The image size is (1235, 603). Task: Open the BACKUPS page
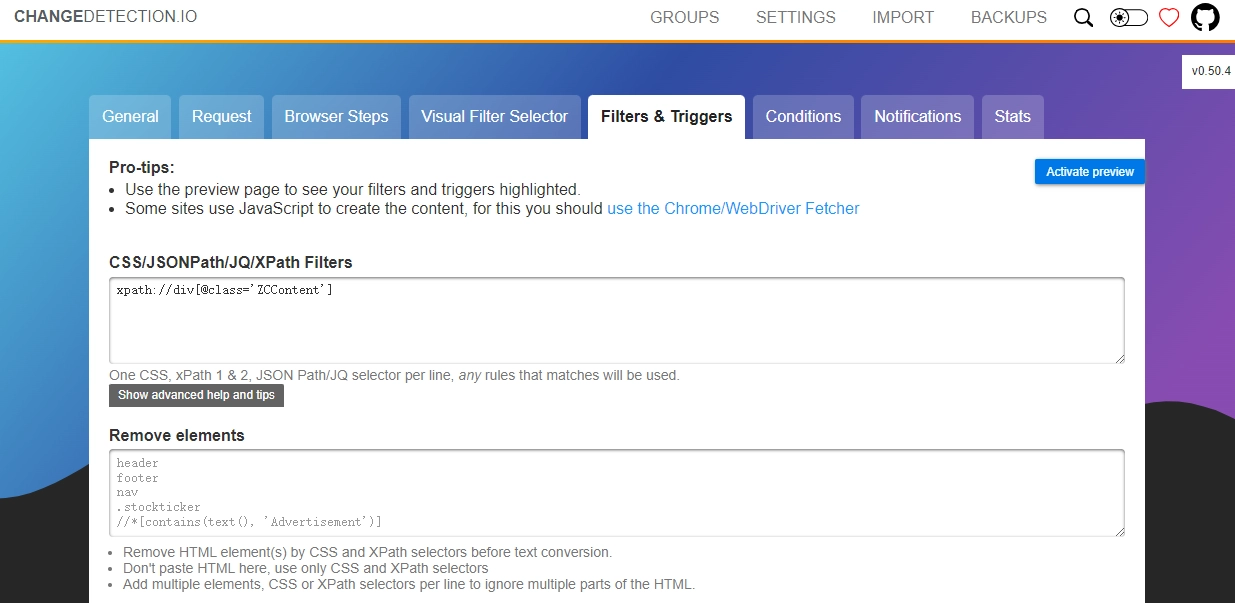click(x=1008, y=18)
